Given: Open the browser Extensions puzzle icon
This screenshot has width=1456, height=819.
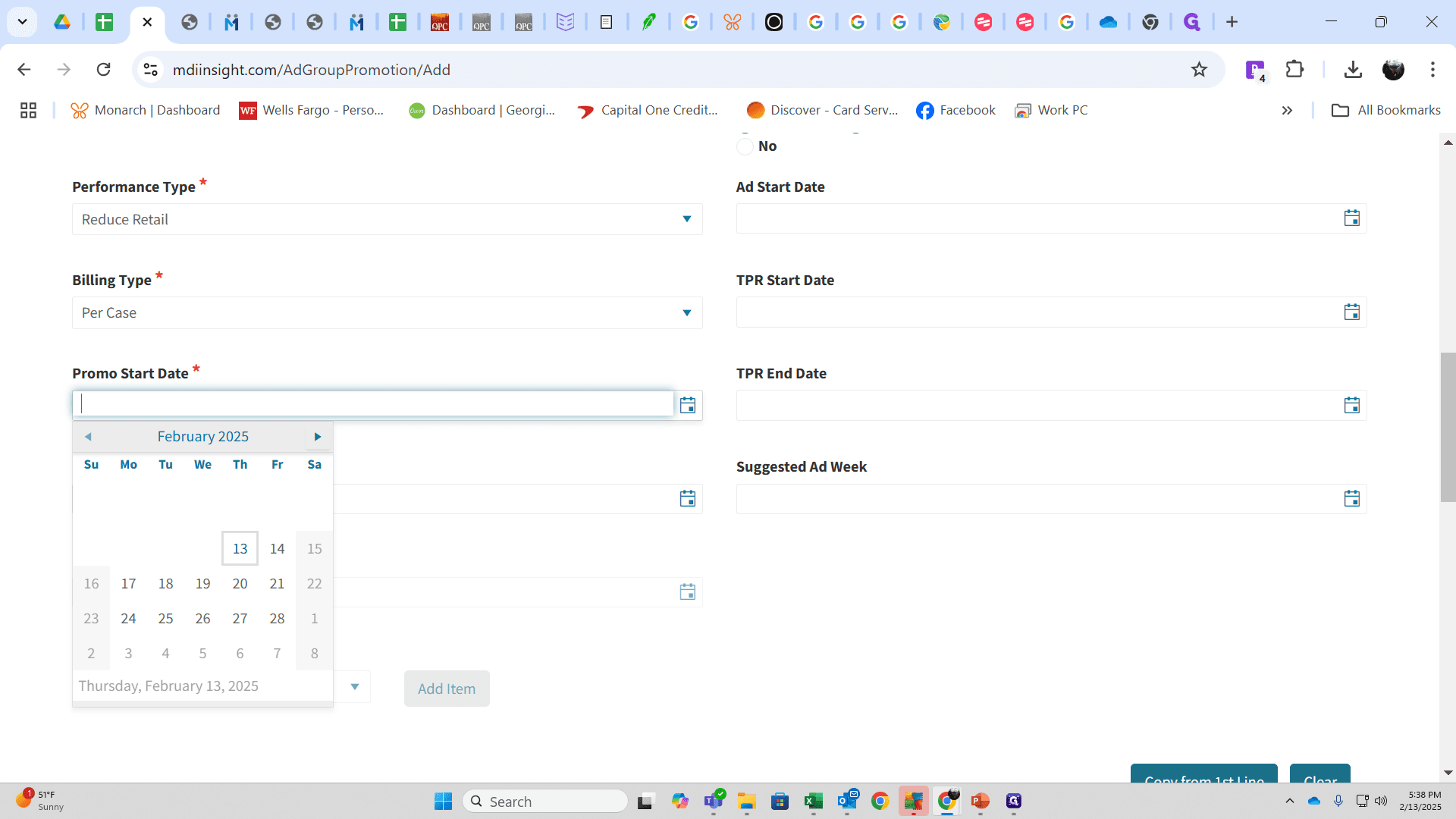Looking at the screenshot, I should coord(1295,70).
